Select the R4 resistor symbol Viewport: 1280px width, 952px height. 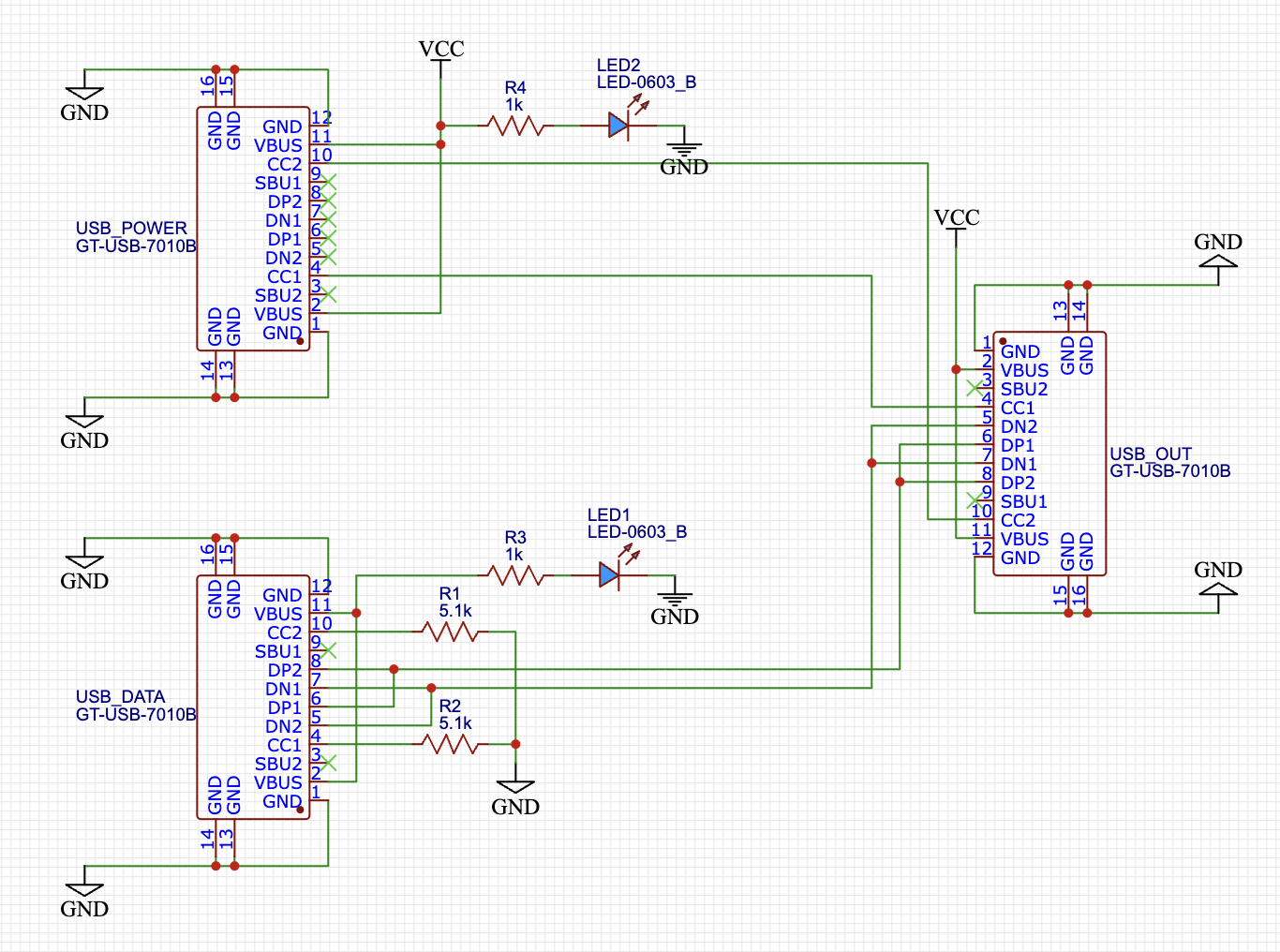coord(514,126)
